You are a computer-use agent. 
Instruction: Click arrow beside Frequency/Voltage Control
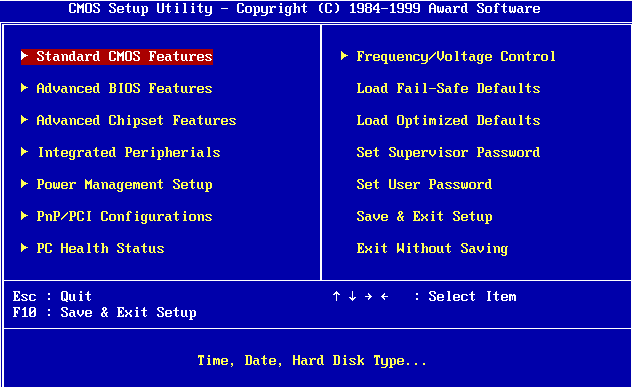pyautogui.click(x=344, y=56)
